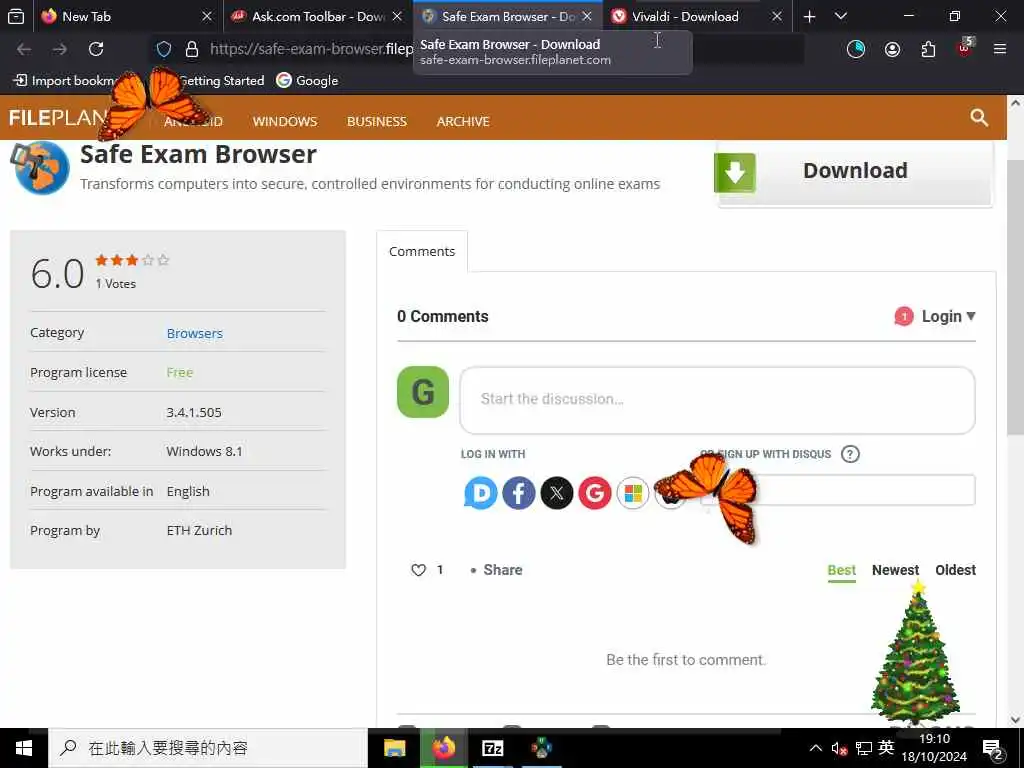Close the Safe Exam Browser tab
Viewport: 1024px width, 768px height.
(586, 16)
